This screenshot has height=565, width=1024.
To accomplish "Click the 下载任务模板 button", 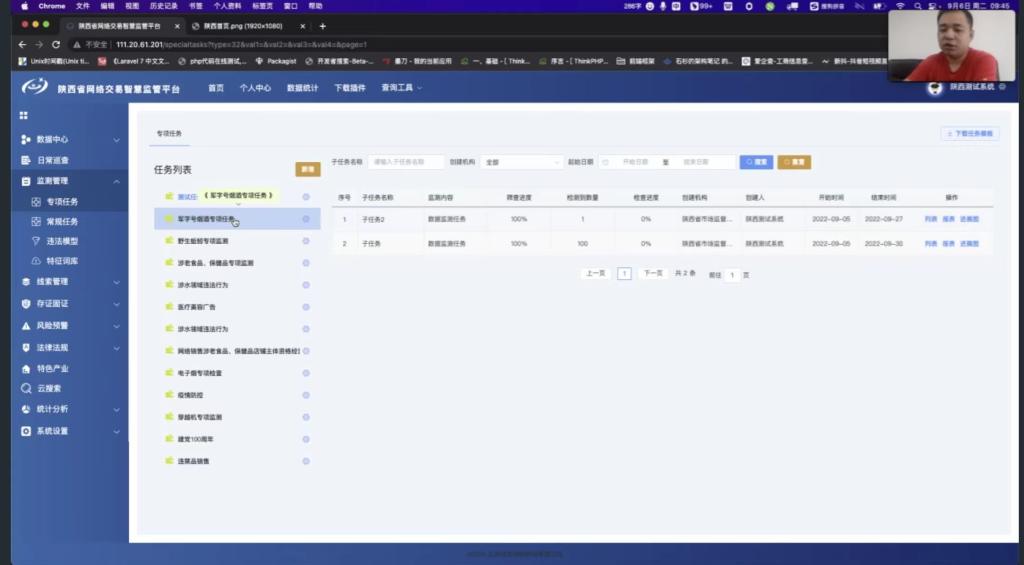I will pos(970,133).
